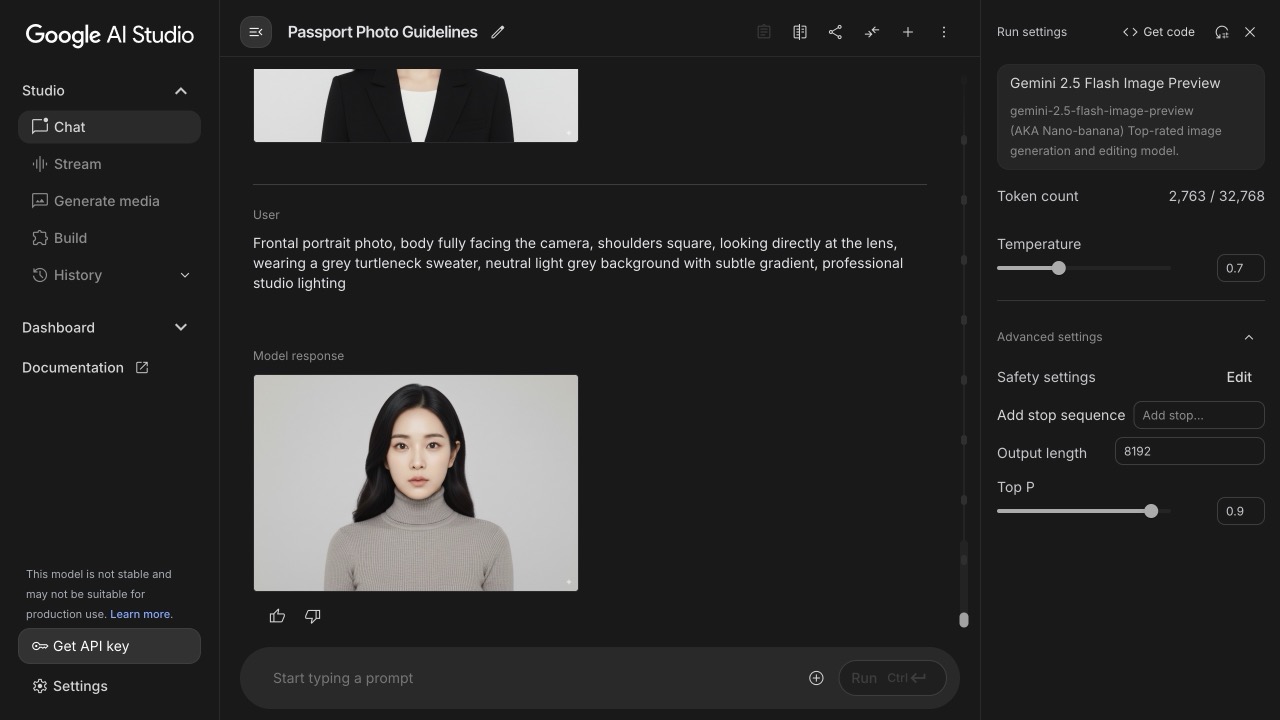Focus the Start typing a prompt box

pyautogui.click(x=530, y=678)
